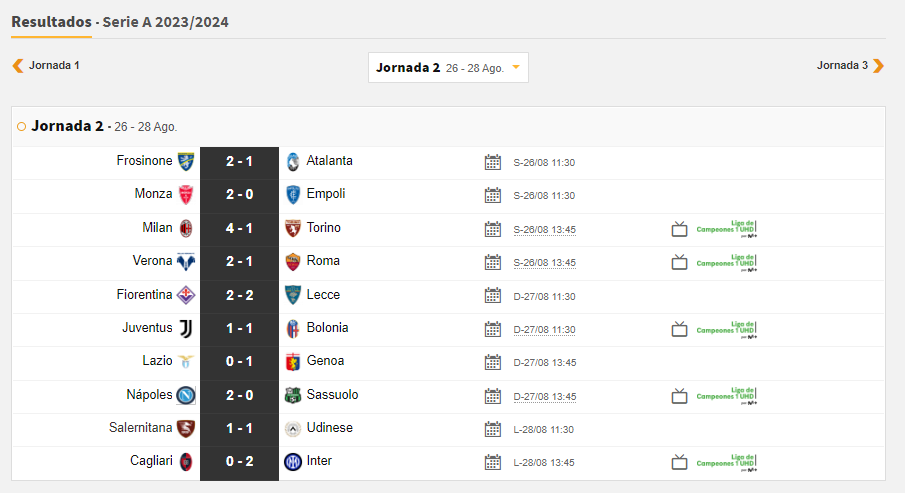Viewport: 905px width, 493px height.
Task: Click the Atalanta team name
Action: 329,161
